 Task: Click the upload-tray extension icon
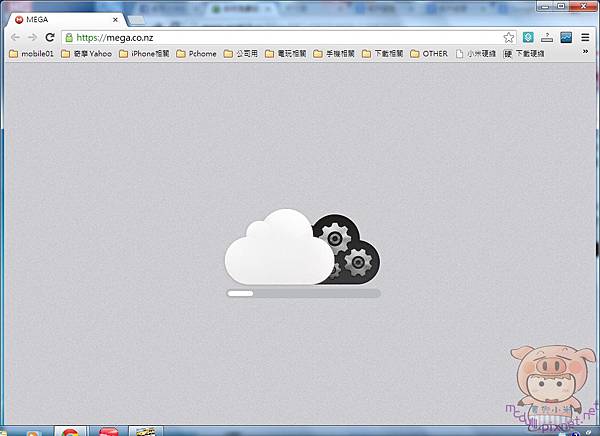coord(547,38)
